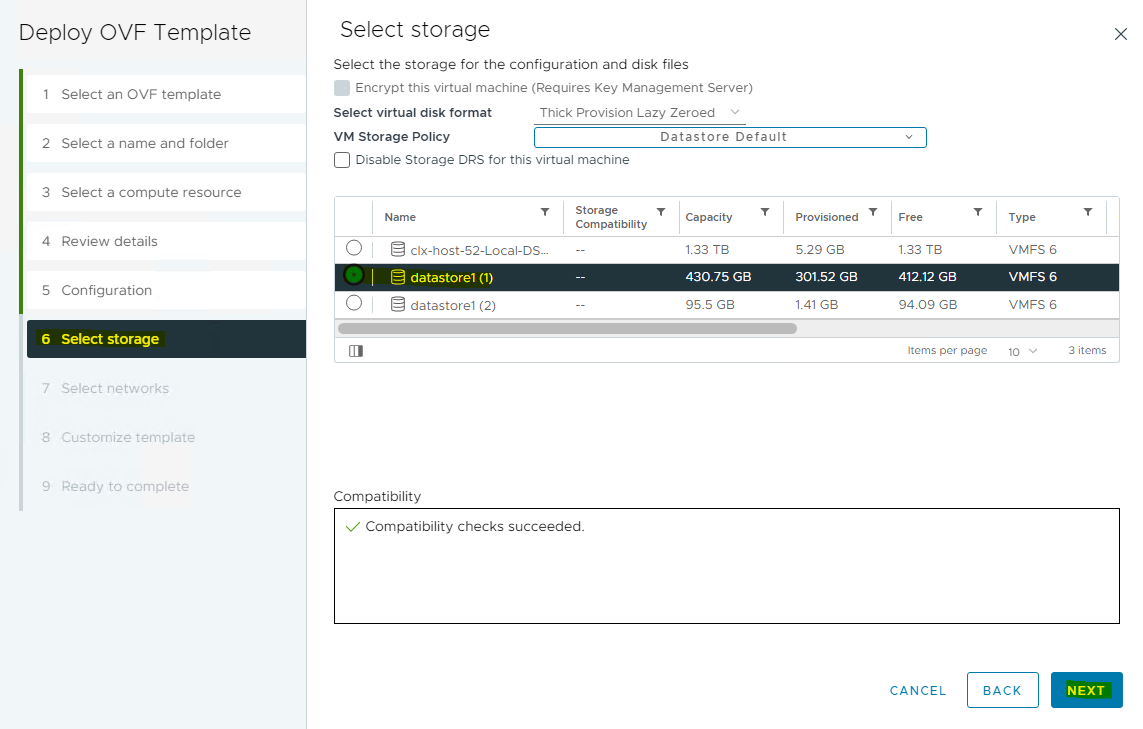The width and height of the screenshot is (1143, 729).
Task: Click the NEXT button
Action: click(1086, 690)
